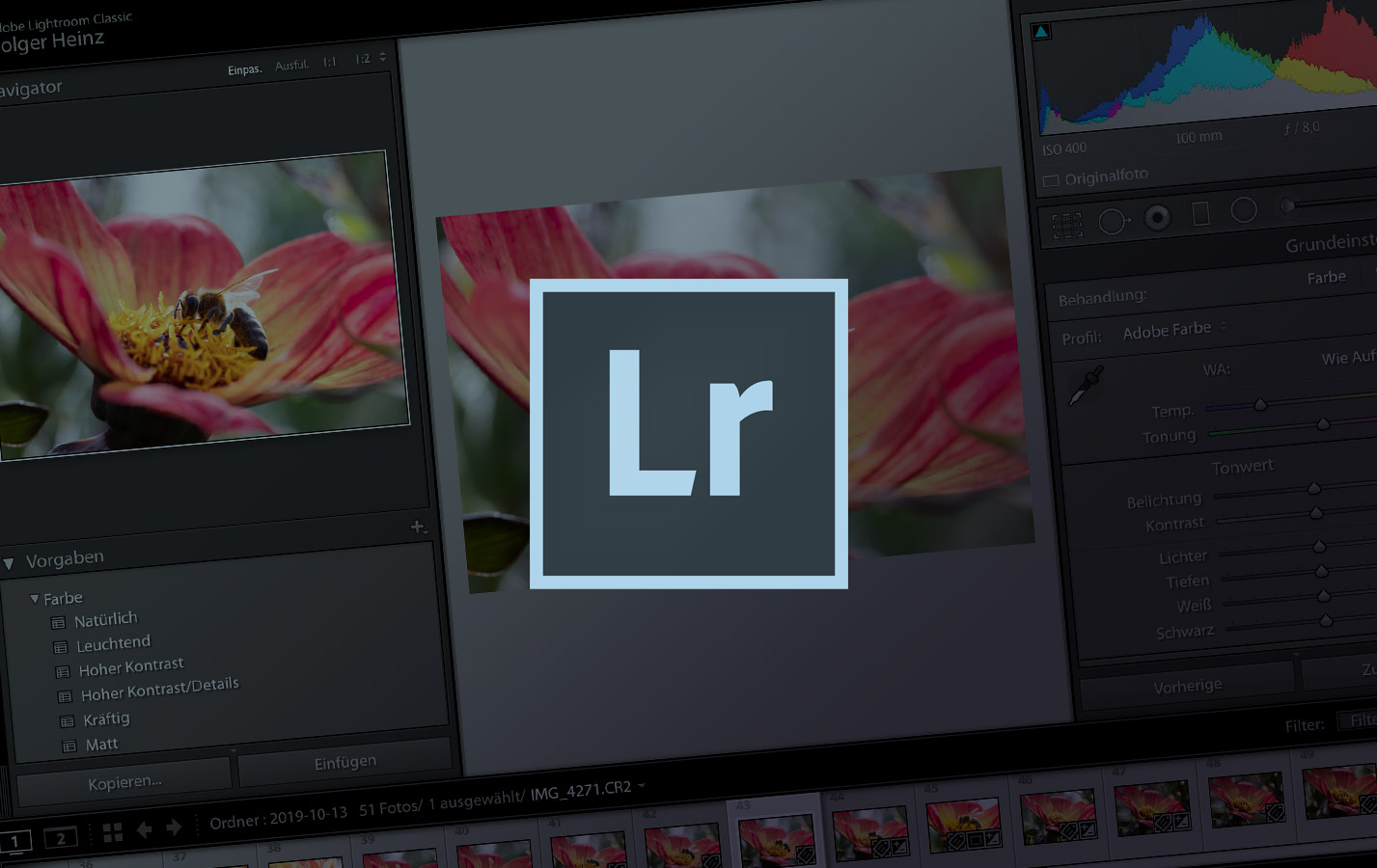Click the '100 mm' focal length text
1377x868 pixels.
(x=1198, y=137)
